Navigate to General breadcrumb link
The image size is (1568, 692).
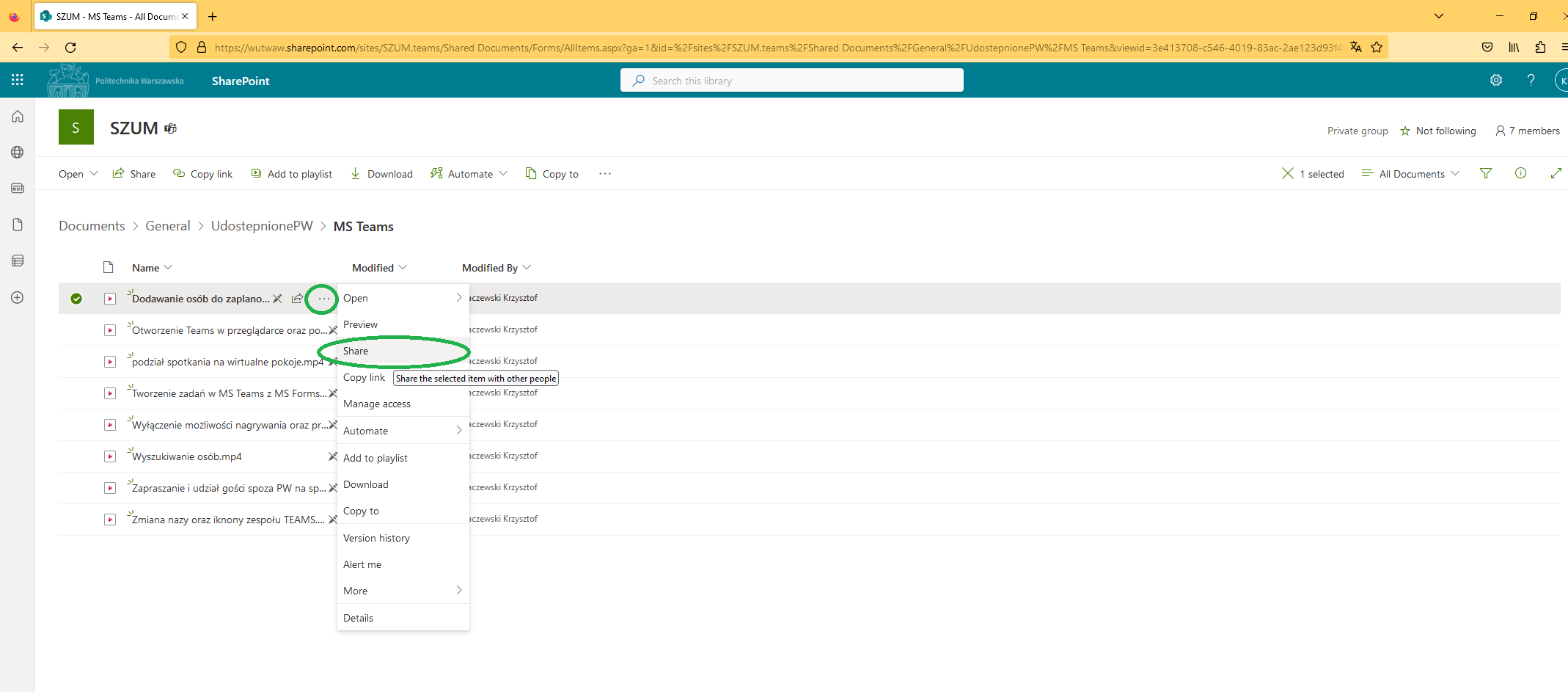click(x=168, y=226)
